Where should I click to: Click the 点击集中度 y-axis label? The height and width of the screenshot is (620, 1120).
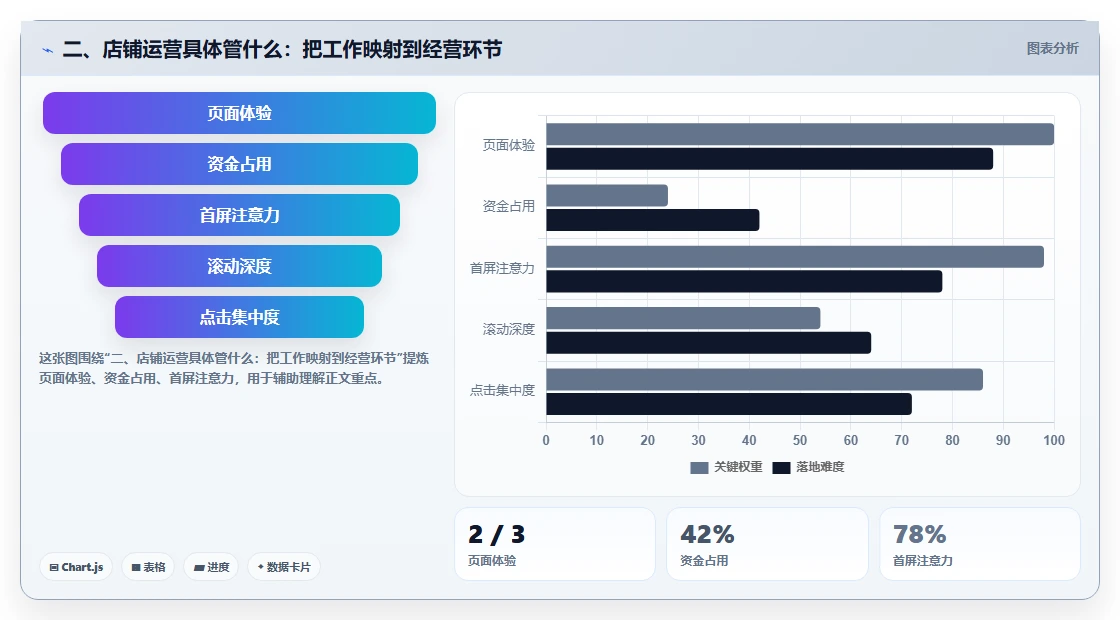point(502,391)
